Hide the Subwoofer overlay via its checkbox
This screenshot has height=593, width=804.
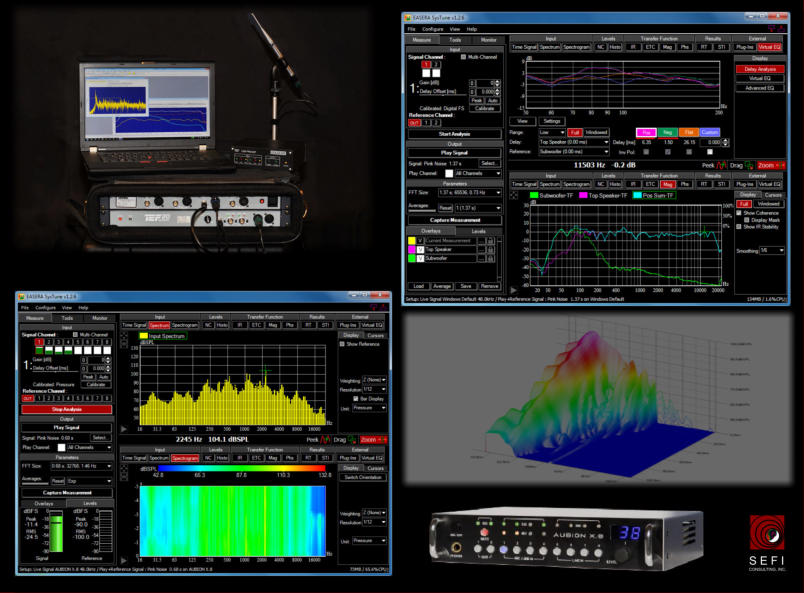tap(420, 259)
